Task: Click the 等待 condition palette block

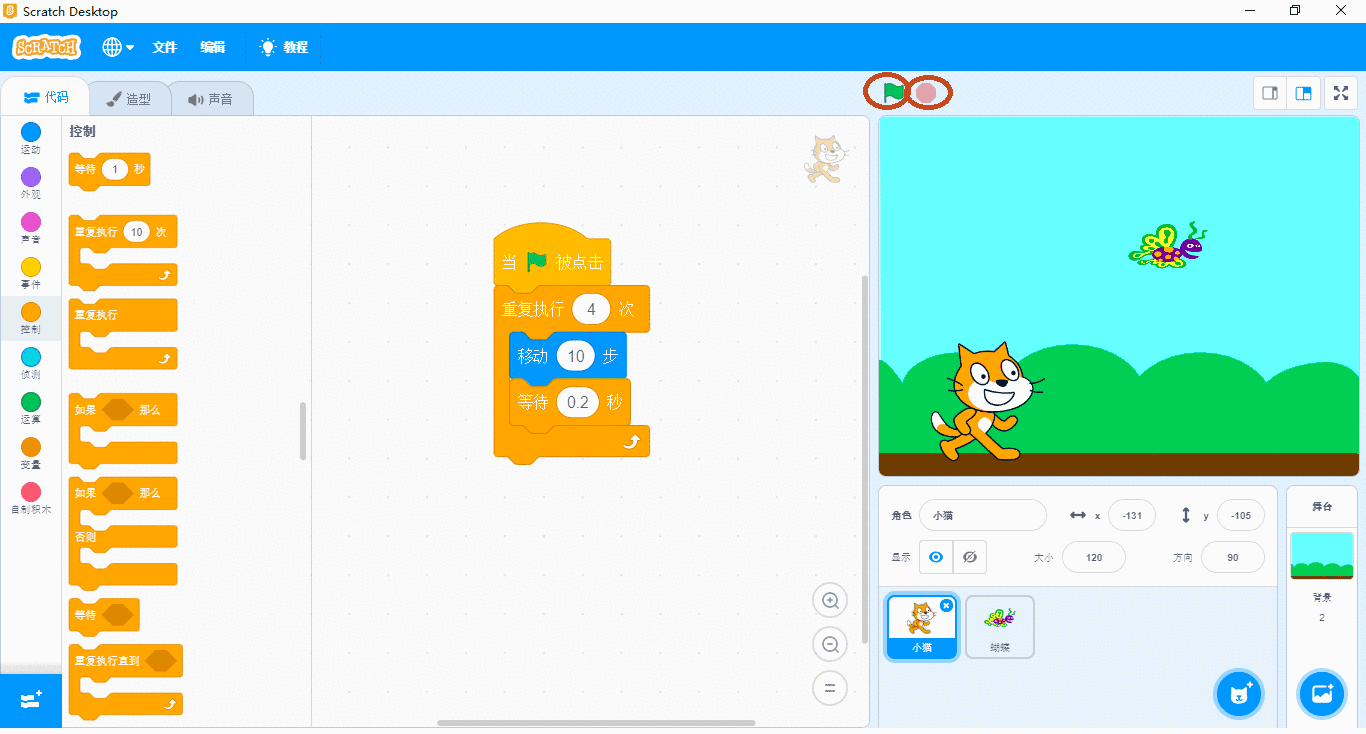Action: [104, 615]
